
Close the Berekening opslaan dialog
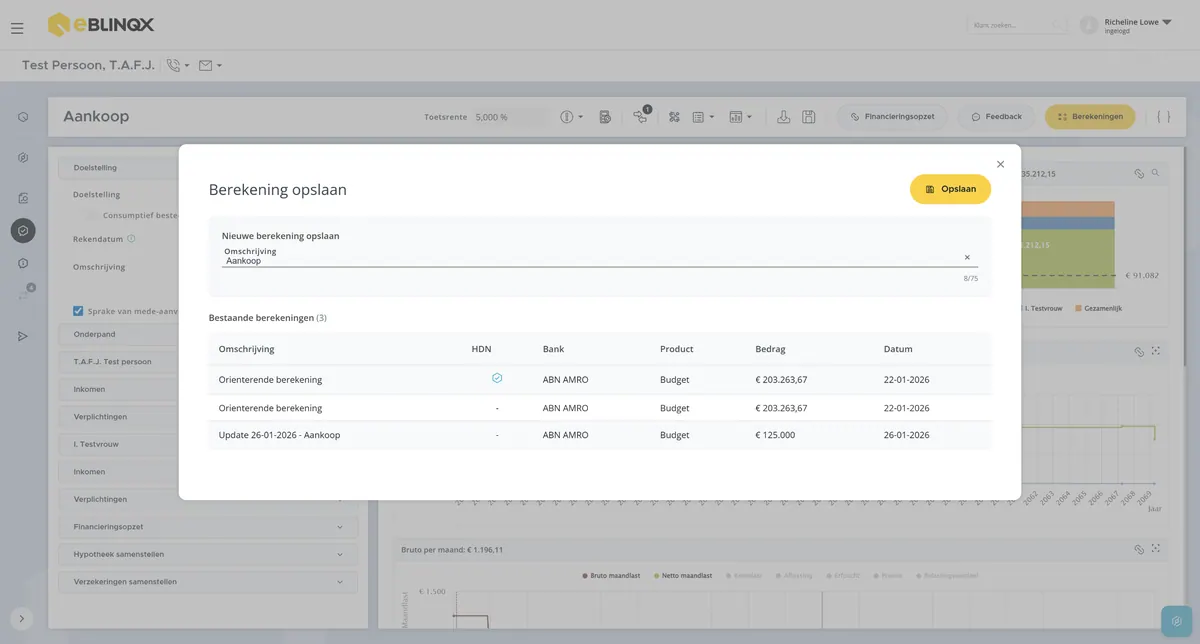[1000, 164]
